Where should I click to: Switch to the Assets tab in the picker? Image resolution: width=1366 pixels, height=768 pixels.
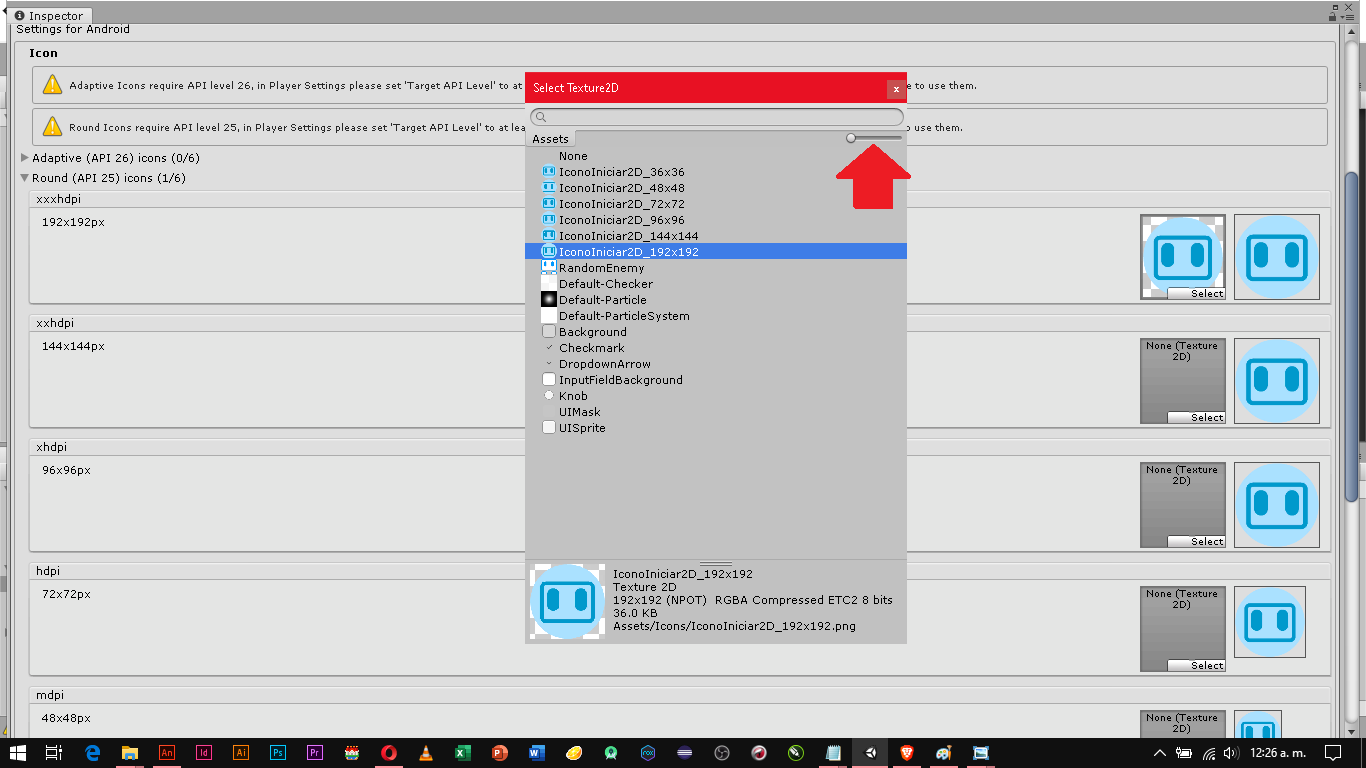pos(550,138)
